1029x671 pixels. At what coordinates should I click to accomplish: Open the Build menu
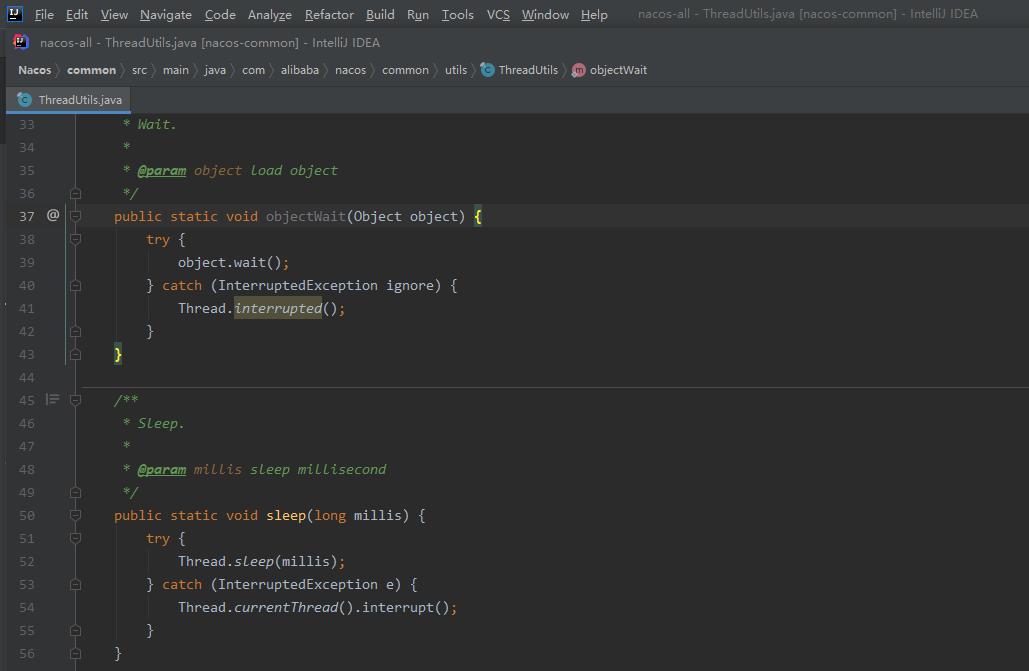380,14
